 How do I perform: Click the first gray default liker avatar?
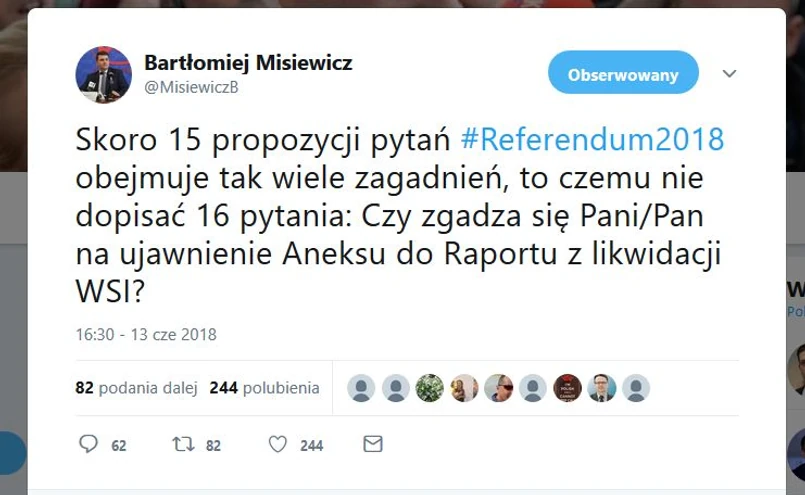pyautogui.click(x=361, y=388)
